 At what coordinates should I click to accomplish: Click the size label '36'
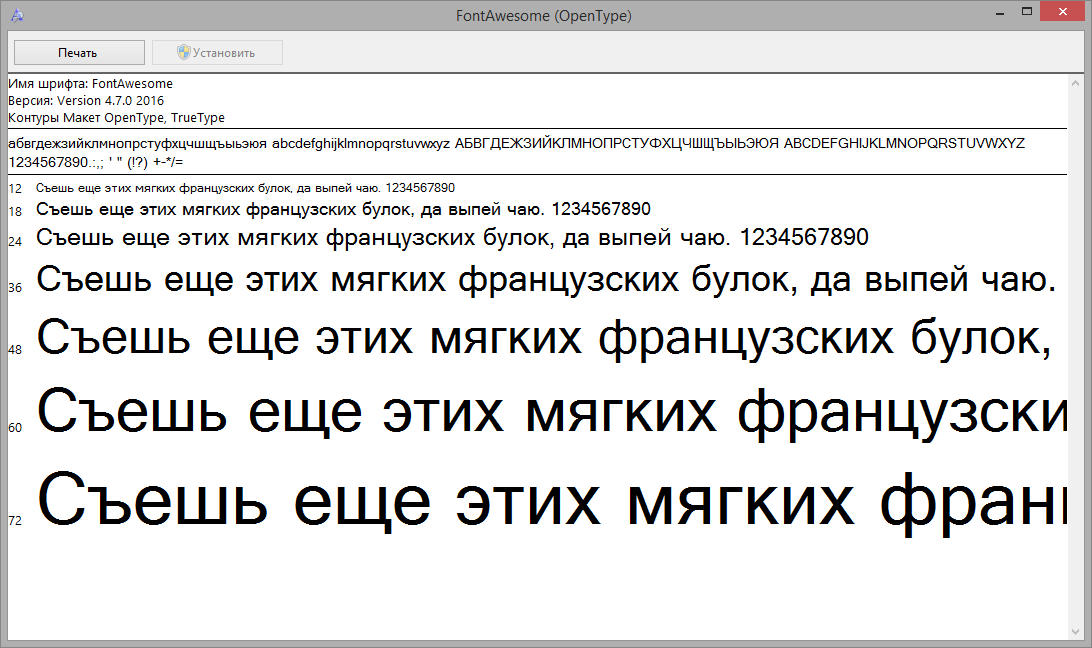tap(15, 287)
